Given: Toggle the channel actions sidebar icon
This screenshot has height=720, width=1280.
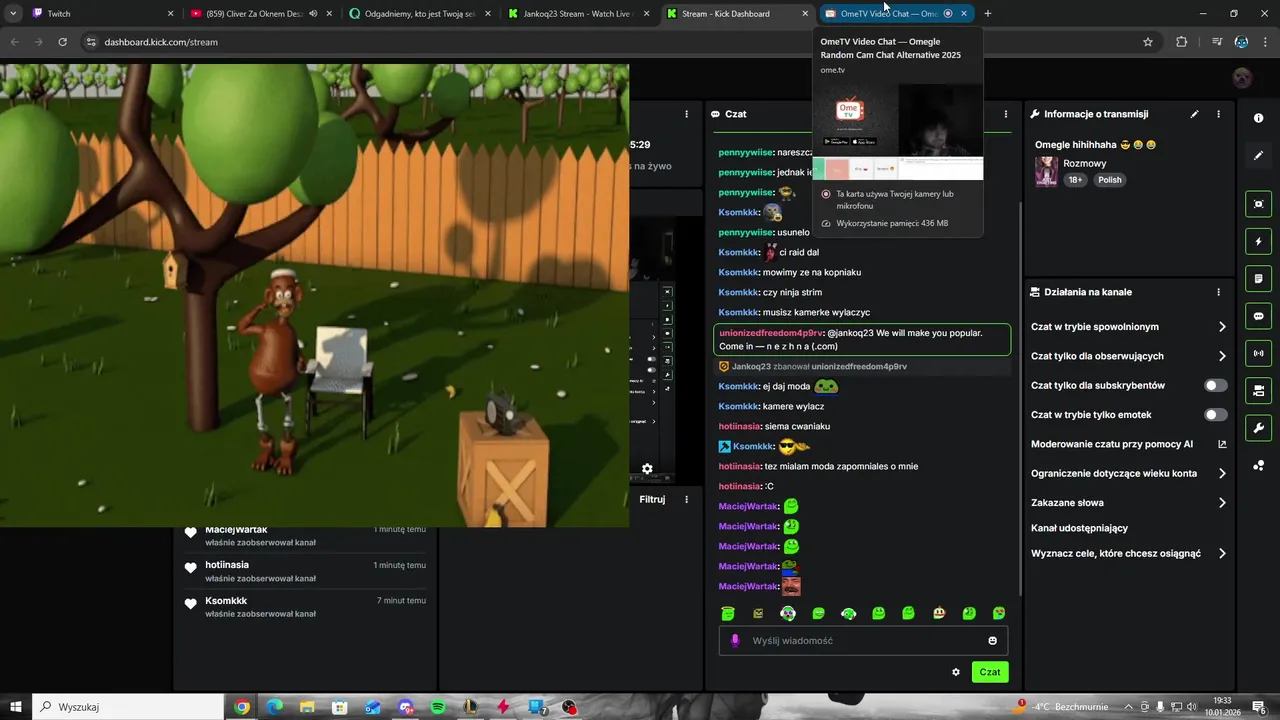Looking at the screenshot, I should pos(1258,390).
